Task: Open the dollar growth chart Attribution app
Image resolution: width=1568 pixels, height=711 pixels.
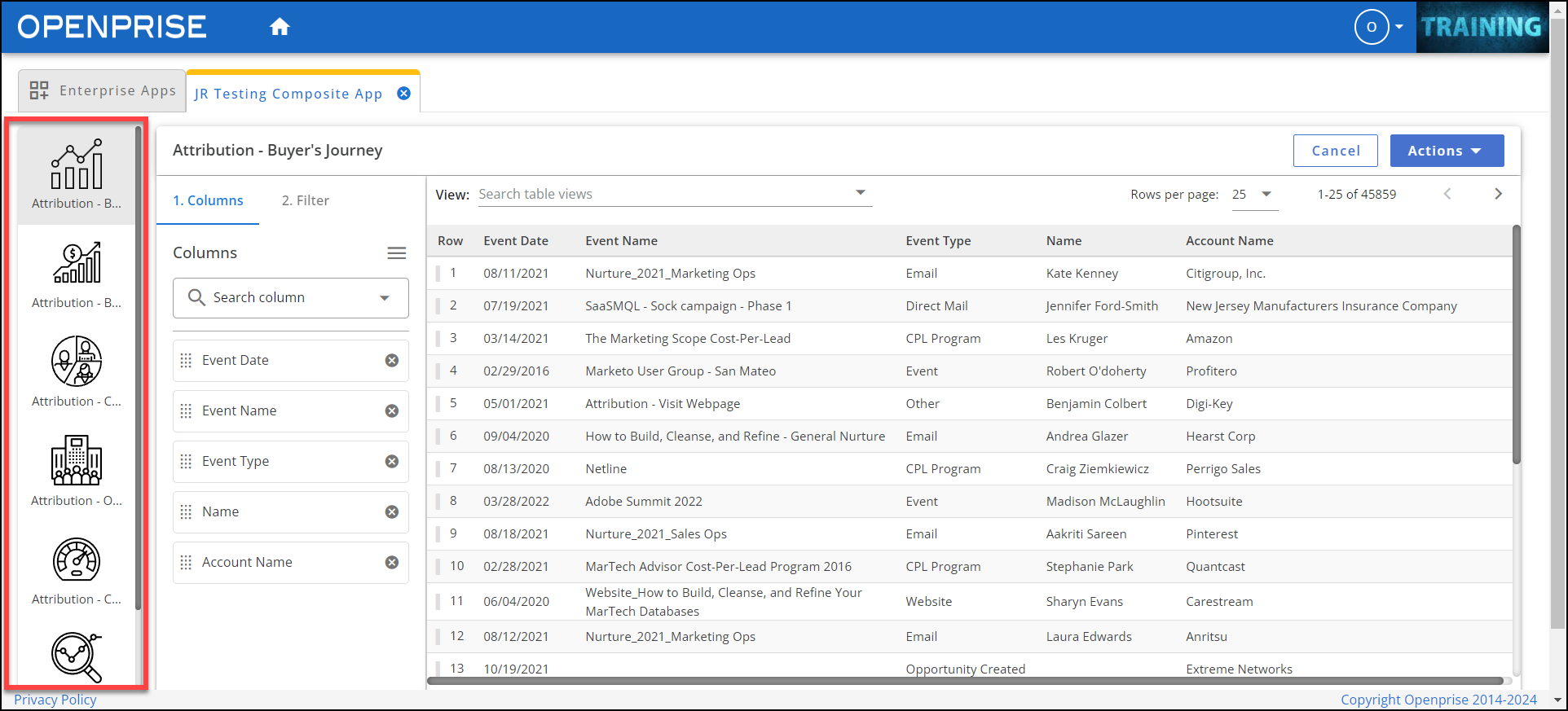Action: [77, 264]
